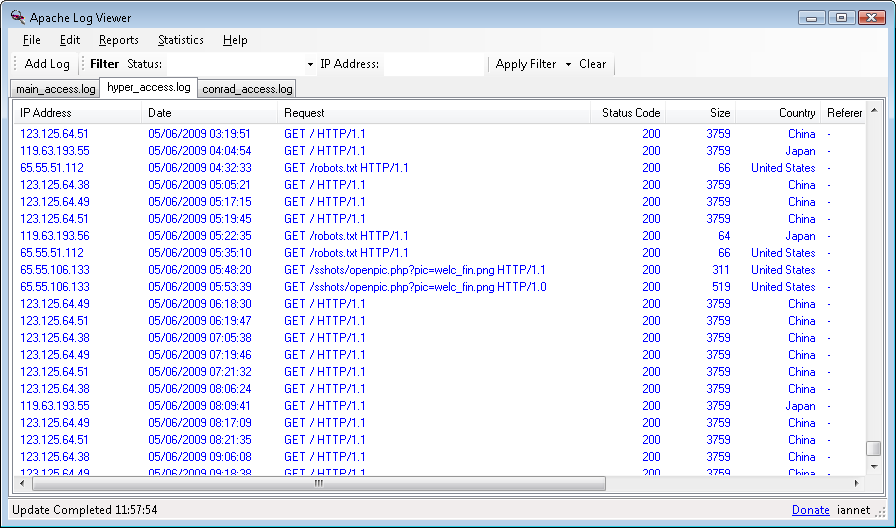
Task: Select the row dated 05/06/2009 05:35:10
Action: pyautogui.click(x=439, y=253)
